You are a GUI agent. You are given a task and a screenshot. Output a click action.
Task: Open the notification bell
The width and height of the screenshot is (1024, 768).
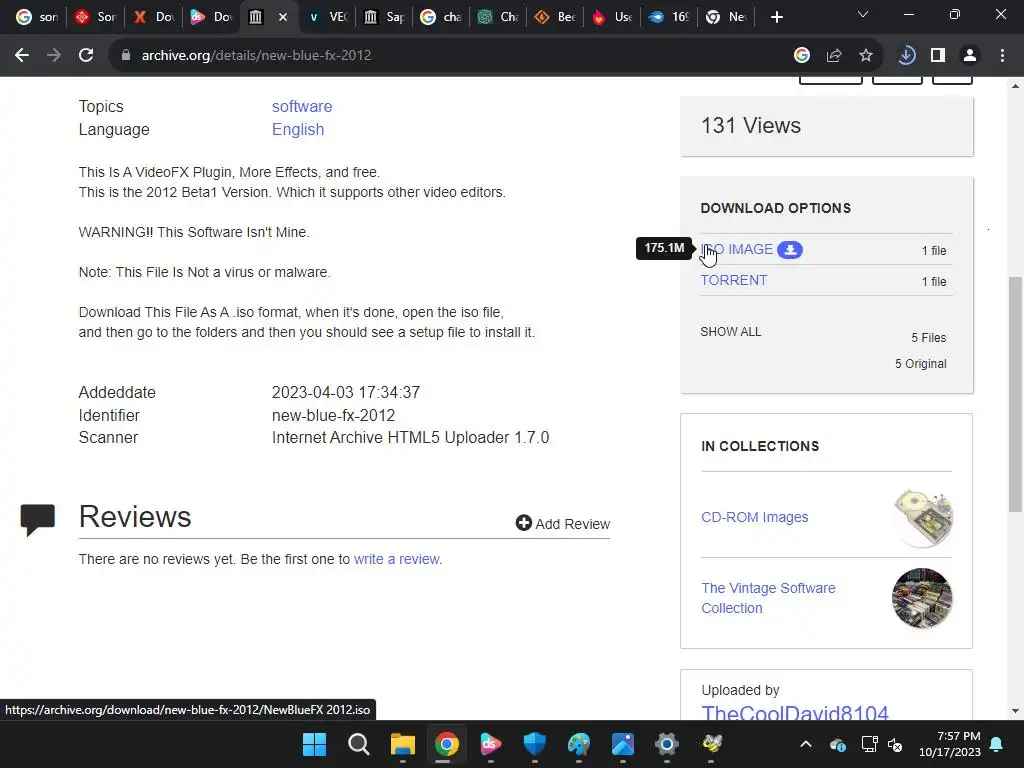[x=997, y=744]
